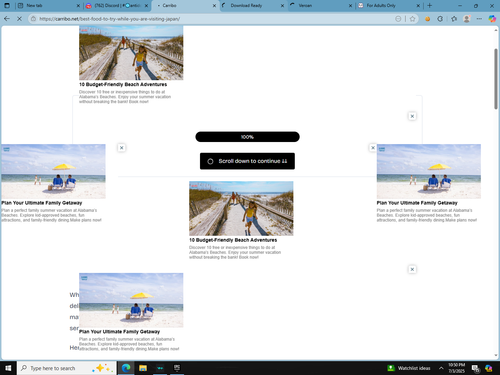Open the top beach boardwalk ad image
Screen dimensions: 500x375
tap(131, 53)
